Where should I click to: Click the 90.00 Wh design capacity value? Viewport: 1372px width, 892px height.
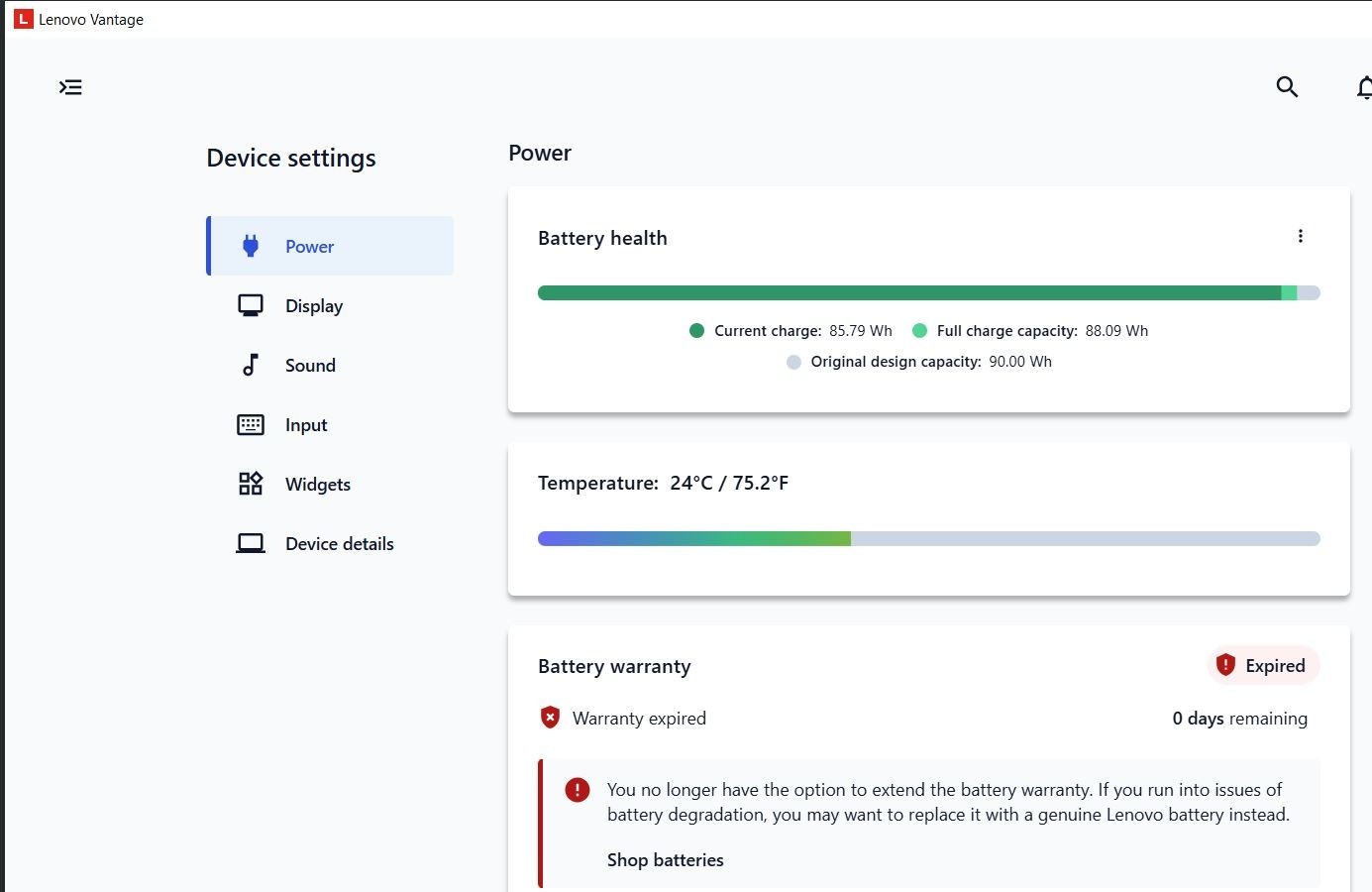pos(1020,362)
